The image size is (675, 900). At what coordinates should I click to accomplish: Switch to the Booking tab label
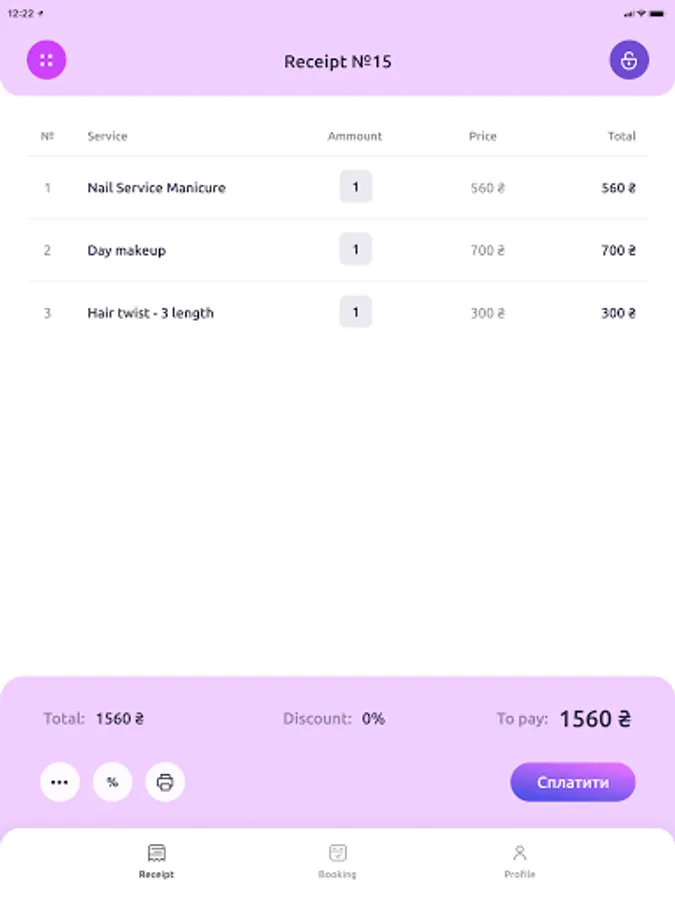tap(337, 875)
